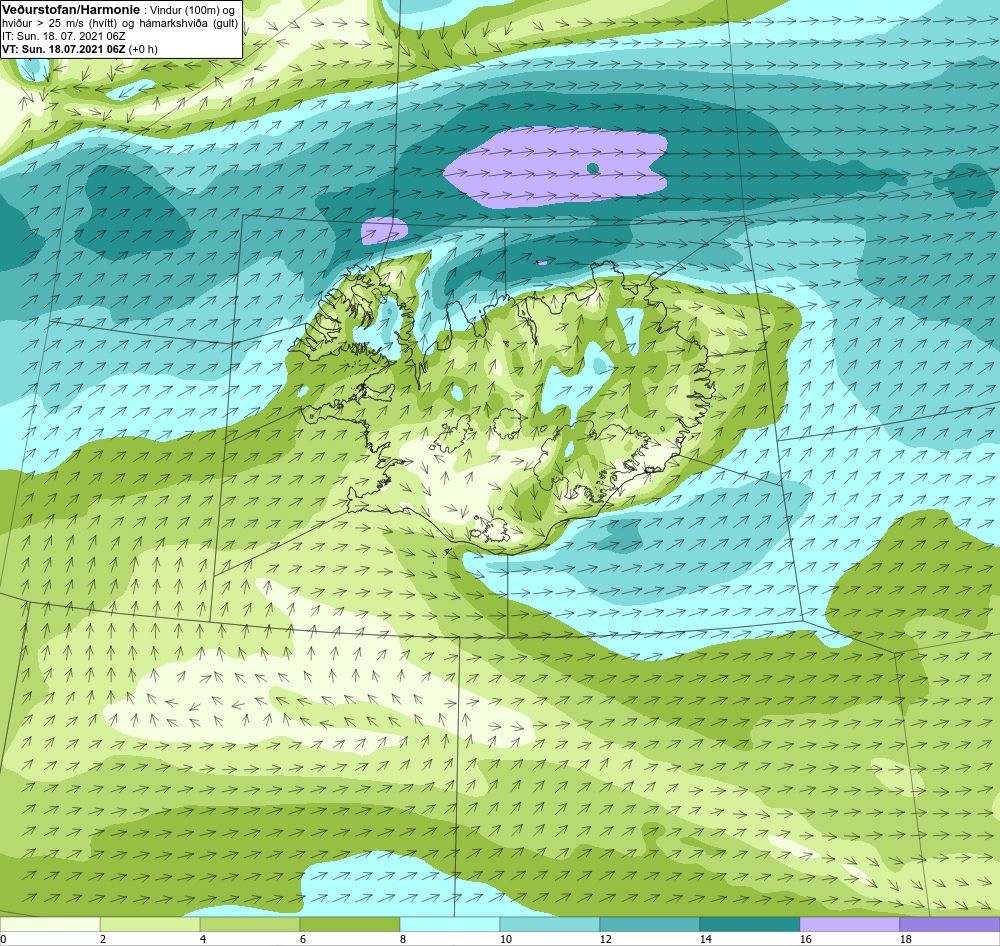Click the "Veðurstofan/Harmonie" title text
This screenshot has height=946, width=1000.
[x=71, y=10]
